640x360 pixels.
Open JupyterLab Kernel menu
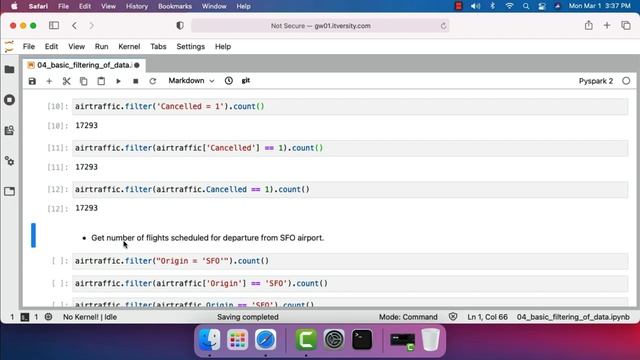click(129, 47)
